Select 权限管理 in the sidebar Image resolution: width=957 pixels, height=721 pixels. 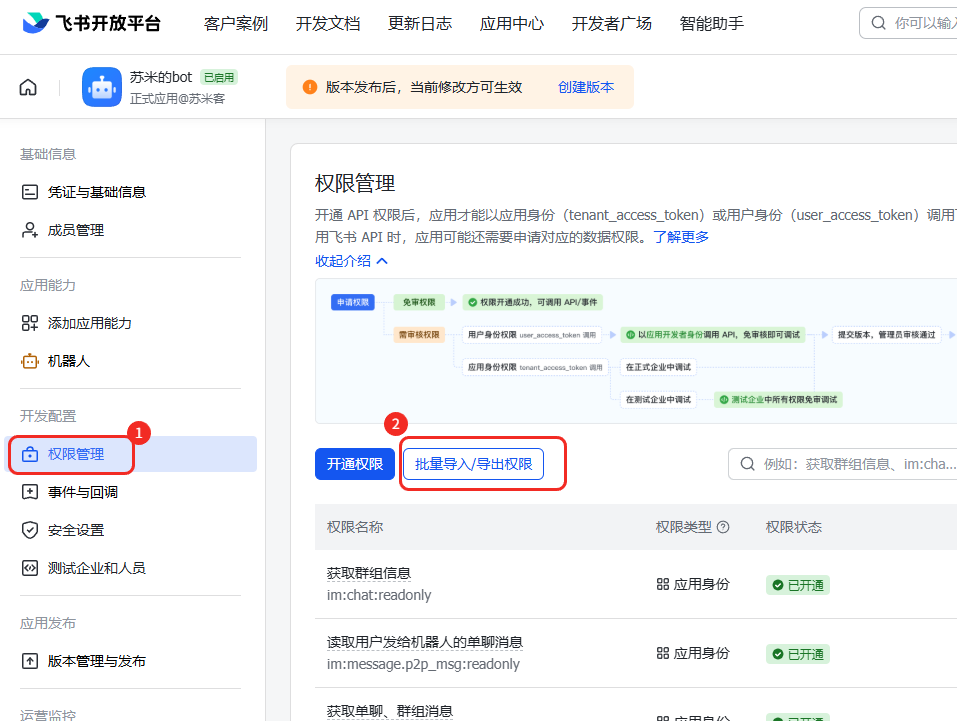coord(75,454)
